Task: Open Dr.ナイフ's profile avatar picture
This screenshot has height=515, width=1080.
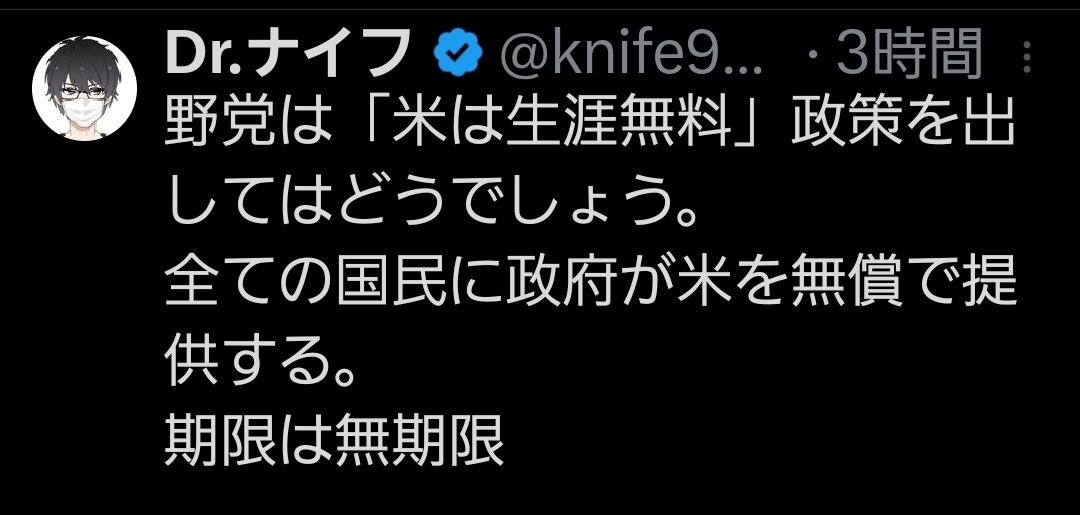Action: pyautogui.click(x=83, y=88)
